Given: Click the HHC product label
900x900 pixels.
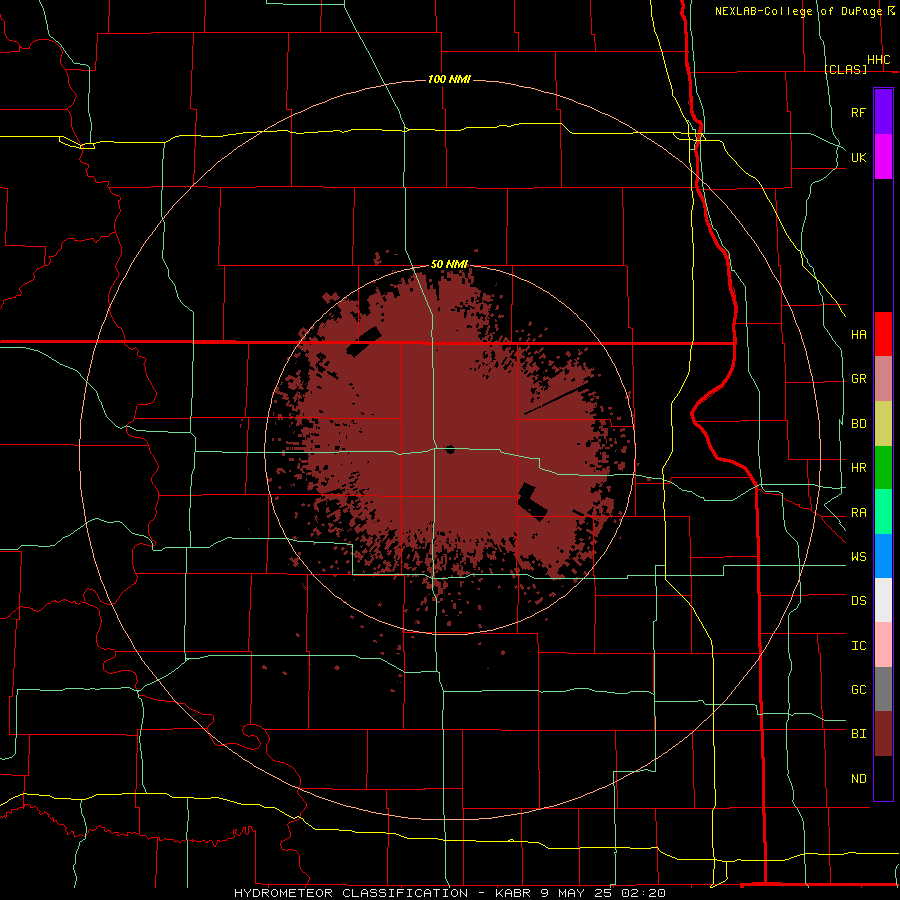Looking at the screenshot, I should pos(878,60).
